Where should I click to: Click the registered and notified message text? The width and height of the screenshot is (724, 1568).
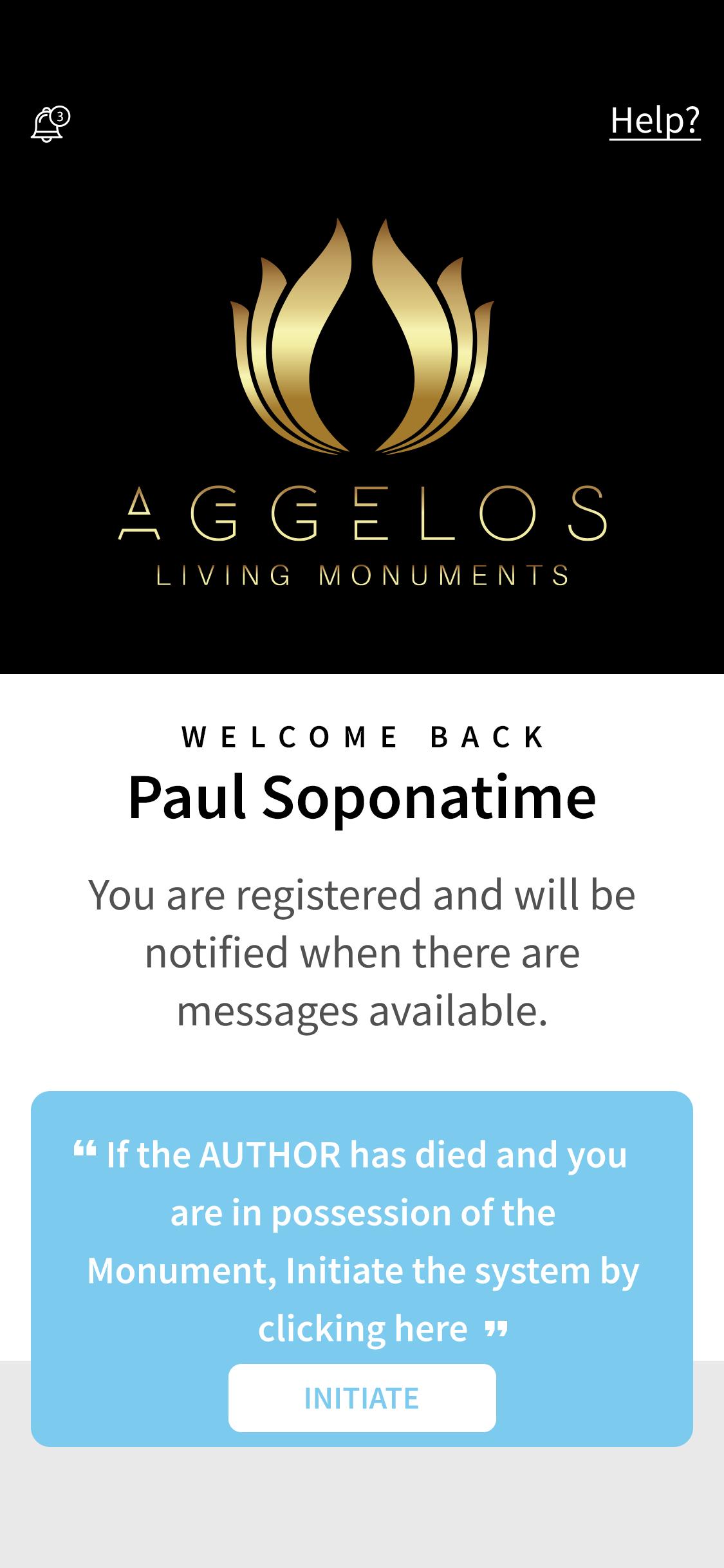tap(362, 953)
